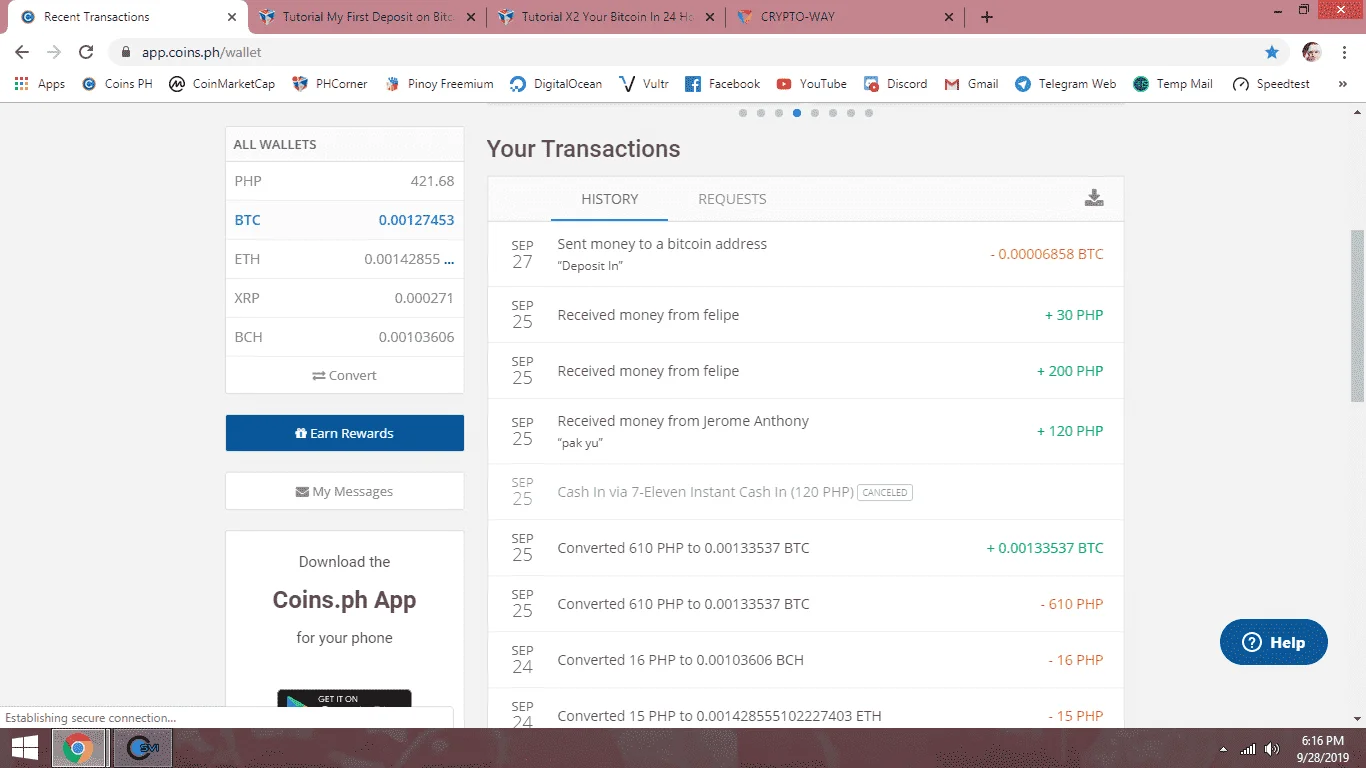Open Apps bookmarks shortcut
The height and width of the screenshot is (768, 1366).
coord(40,84)
